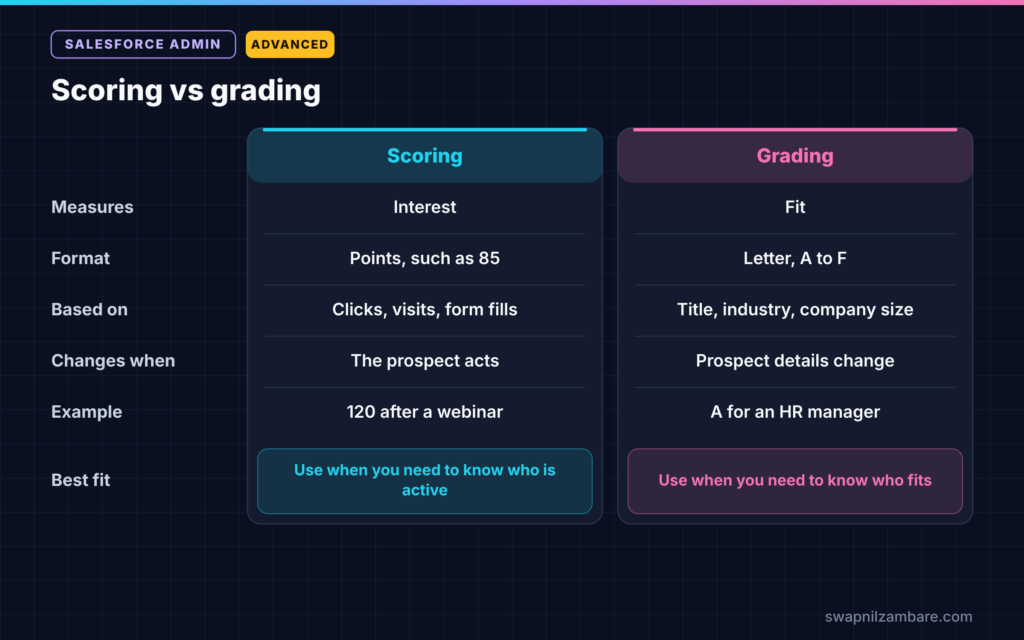Click 'A for an HR manager' cell
1024x640 pixels.
click(x=795, y=412)
